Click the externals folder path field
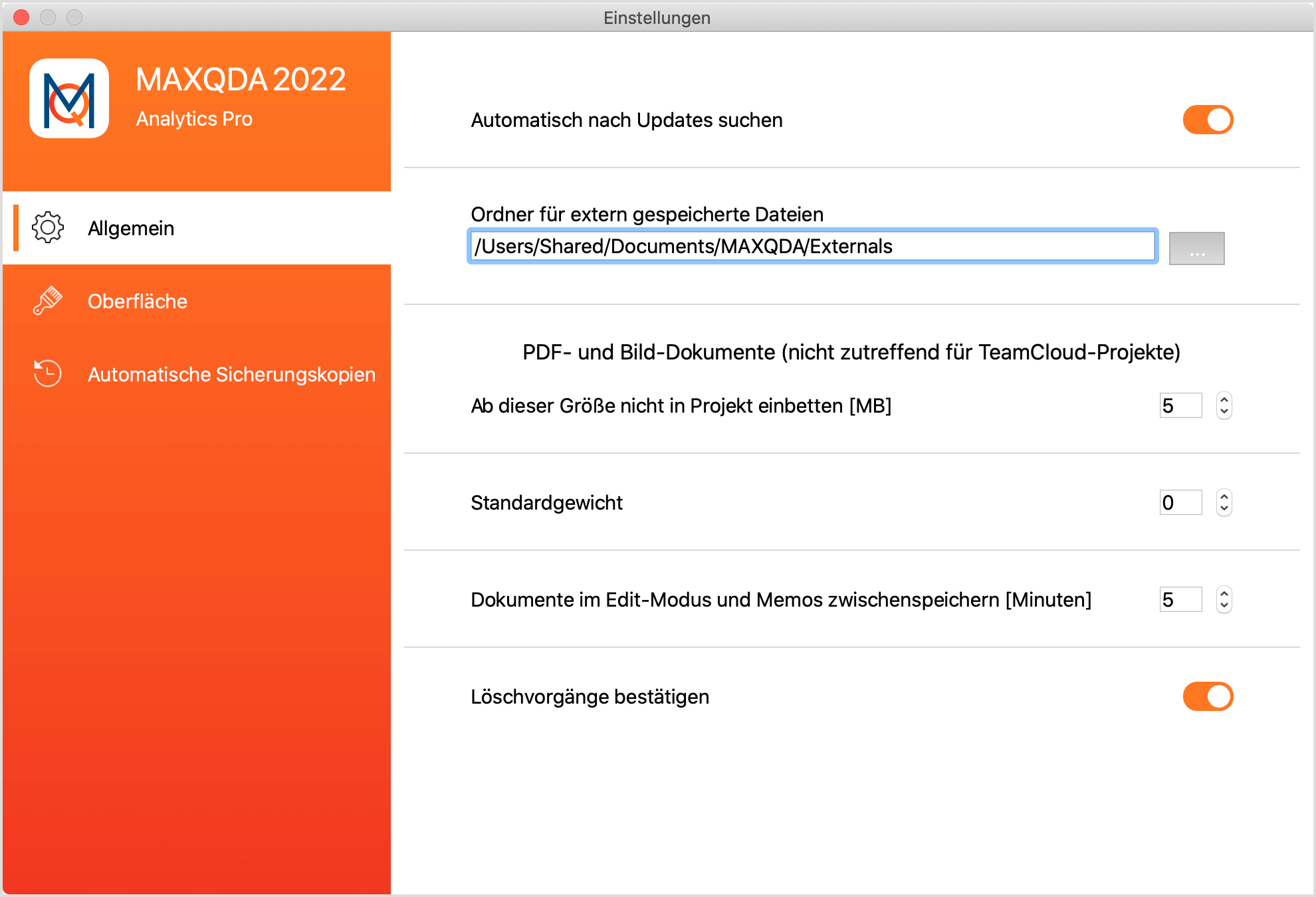Viewport: 1316px width, 897px height. click(812, 247)
